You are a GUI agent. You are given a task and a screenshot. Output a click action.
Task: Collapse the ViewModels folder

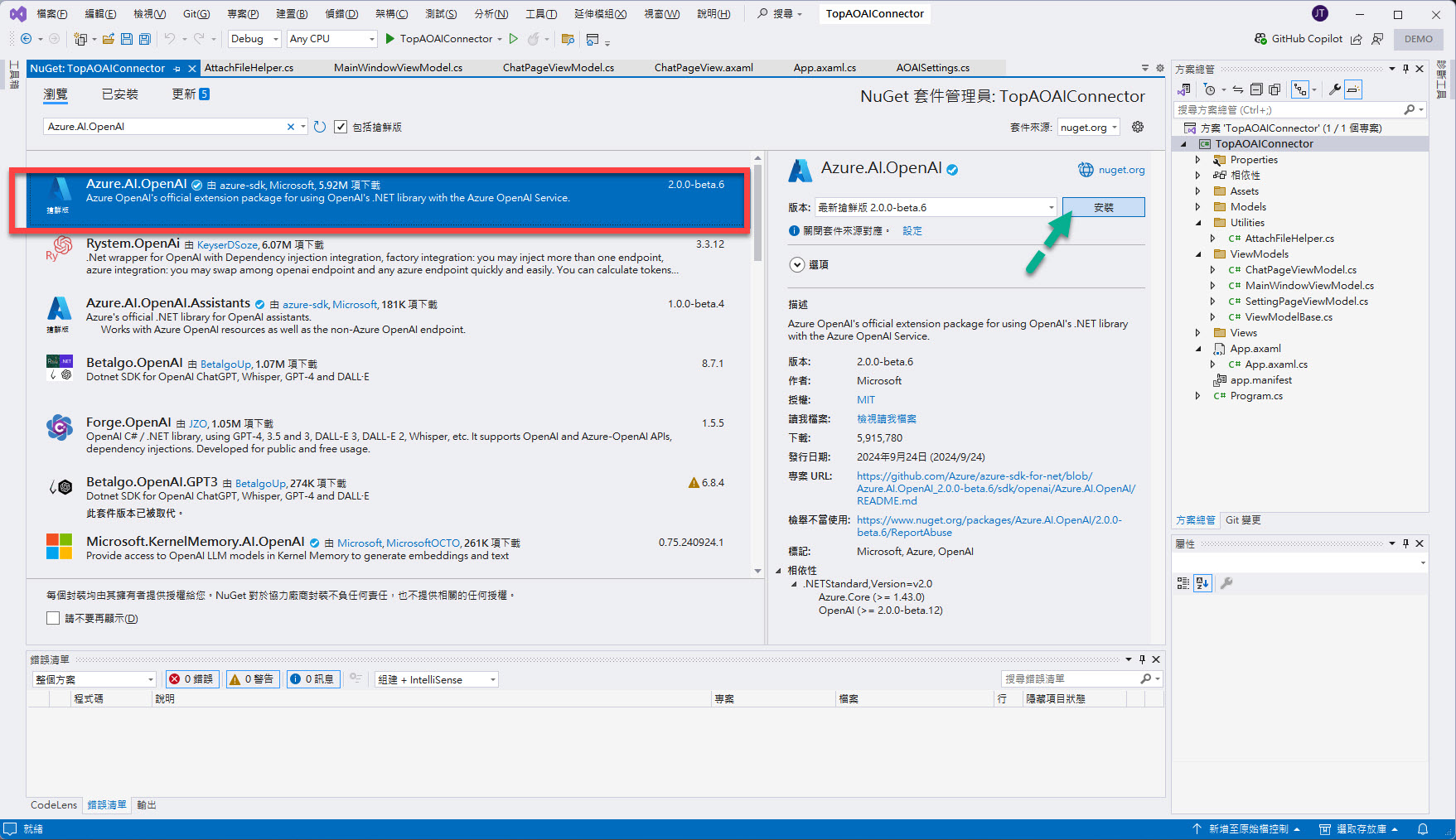tap(1198, 254)
